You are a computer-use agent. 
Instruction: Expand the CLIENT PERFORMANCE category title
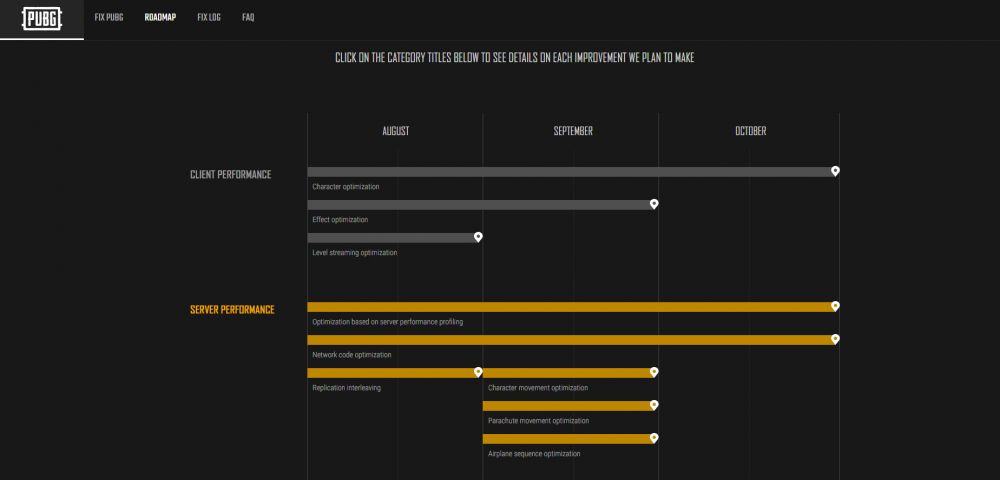230,175
